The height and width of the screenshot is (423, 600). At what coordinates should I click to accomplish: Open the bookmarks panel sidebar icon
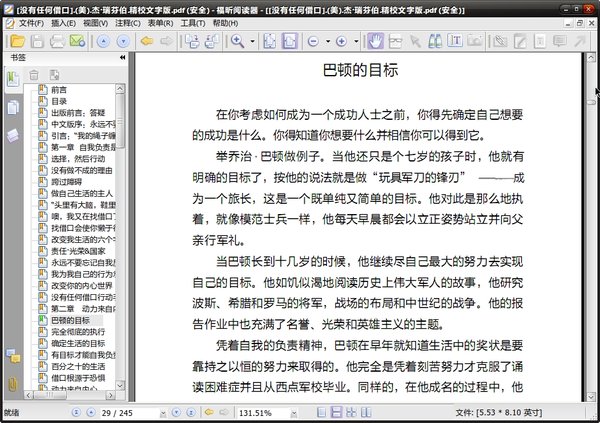[x=13, y=79]
